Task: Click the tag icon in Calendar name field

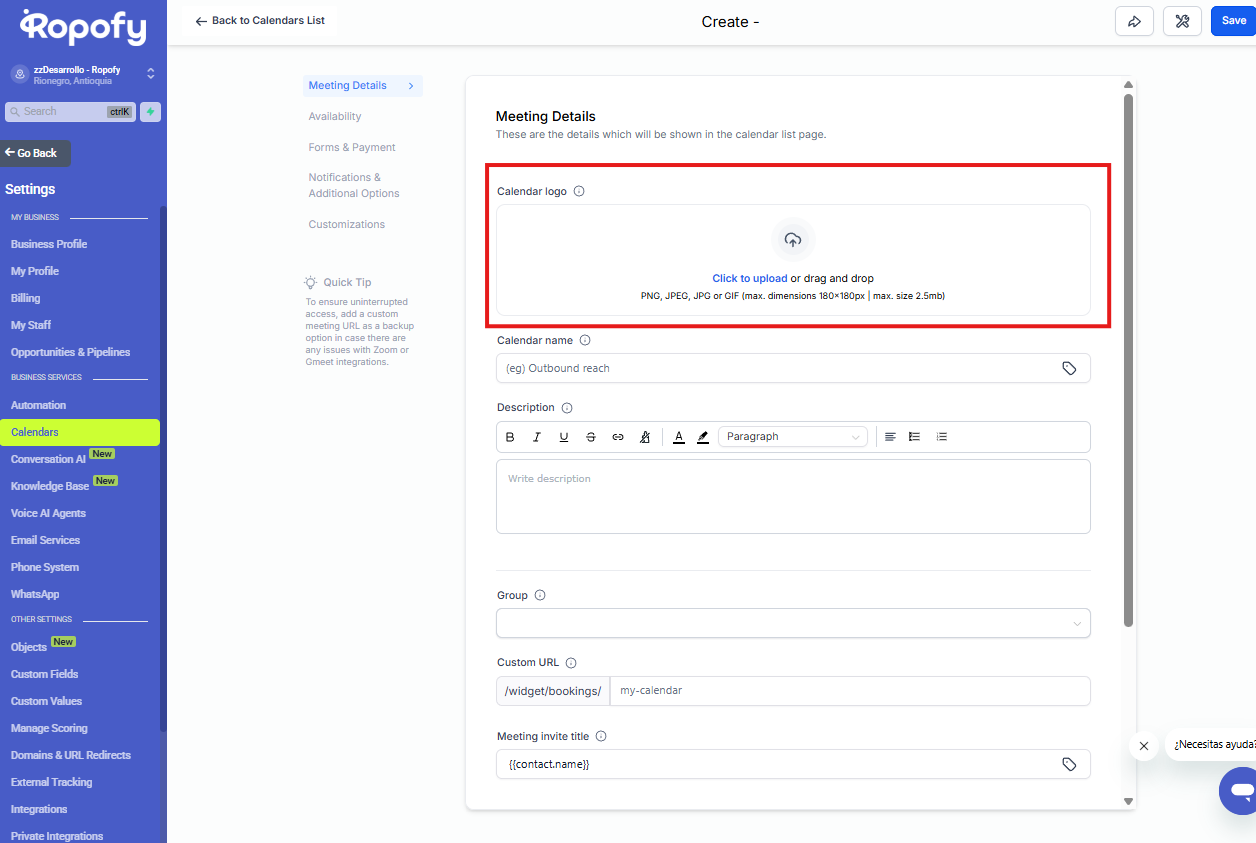Action: [x=1069, y=368]
